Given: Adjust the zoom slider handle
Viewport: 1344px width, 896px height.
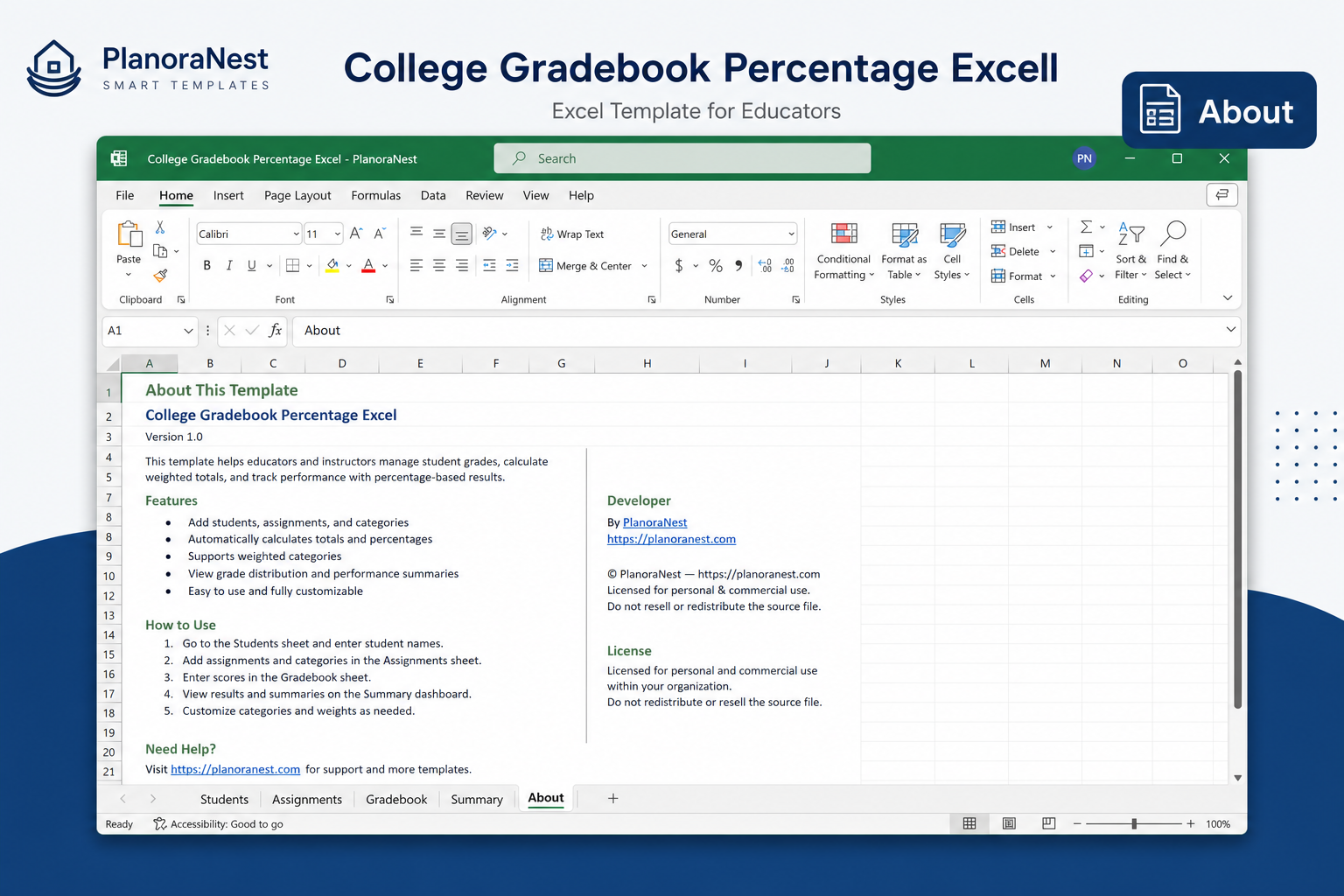Looking at the screenshot, I should tap(1134, 824).
